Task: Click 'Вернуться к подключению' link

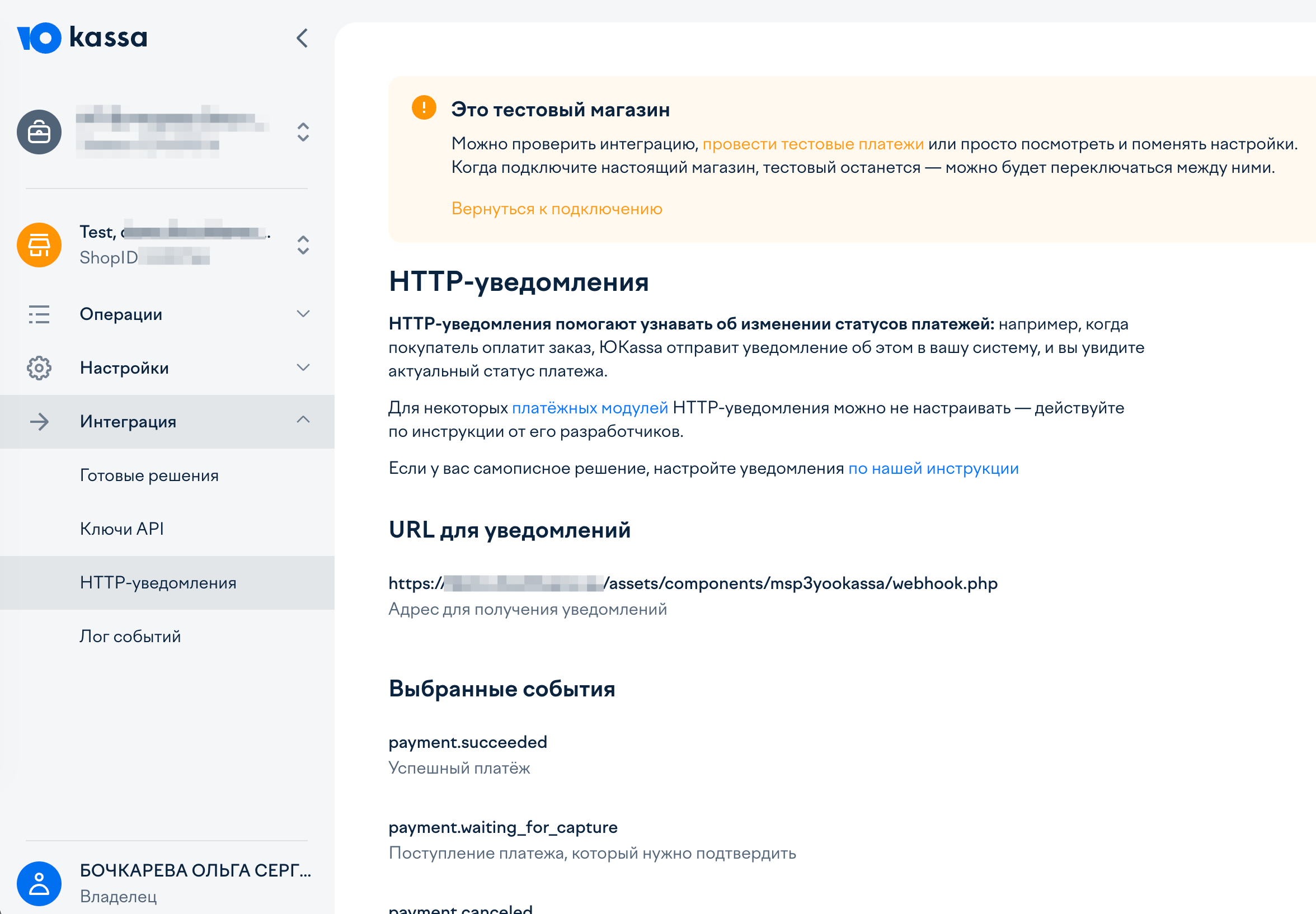Action: (556, 209)
